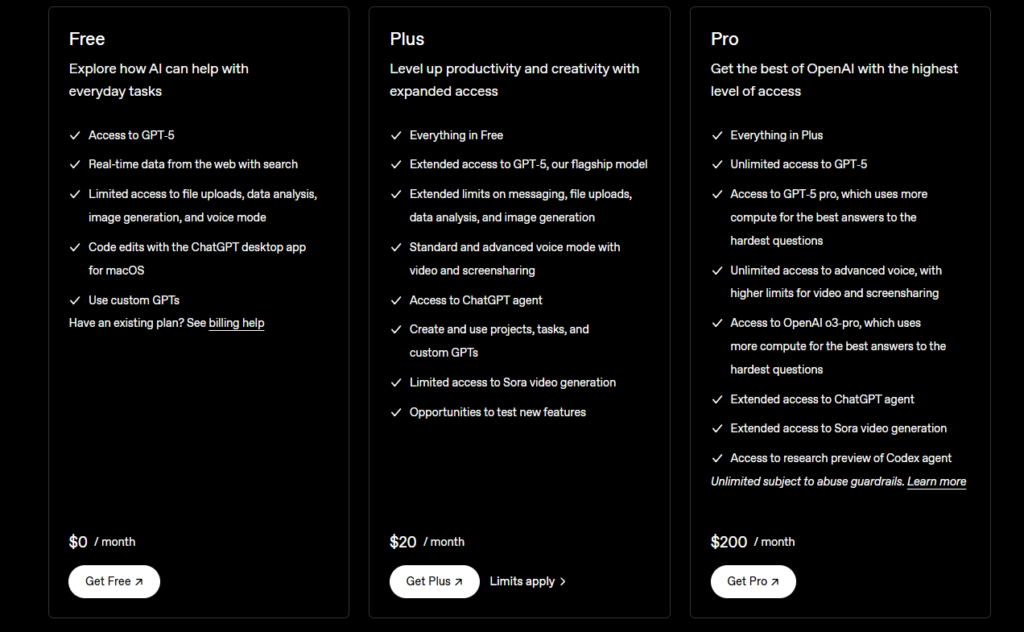The image size is (1024, 632).
Task: Open the billing help link
Action: [236, 323]
